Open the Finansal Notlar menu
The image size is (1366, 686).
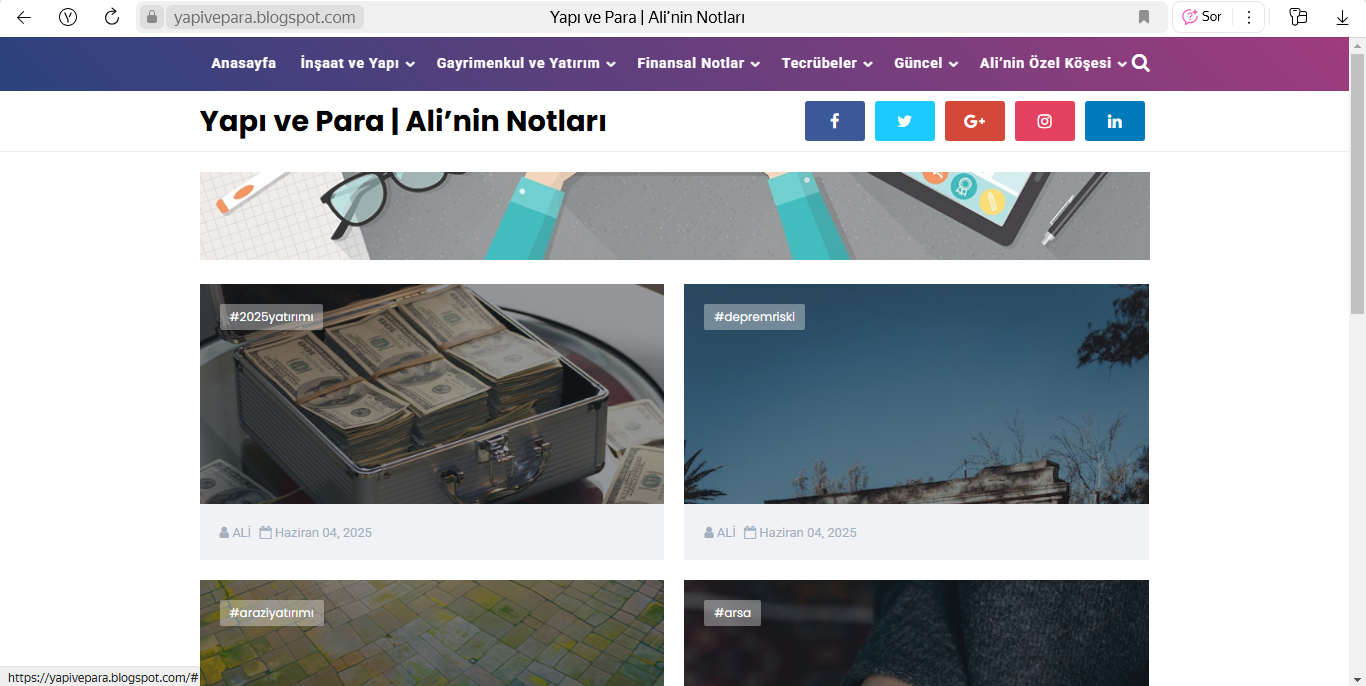pos(699,63)
